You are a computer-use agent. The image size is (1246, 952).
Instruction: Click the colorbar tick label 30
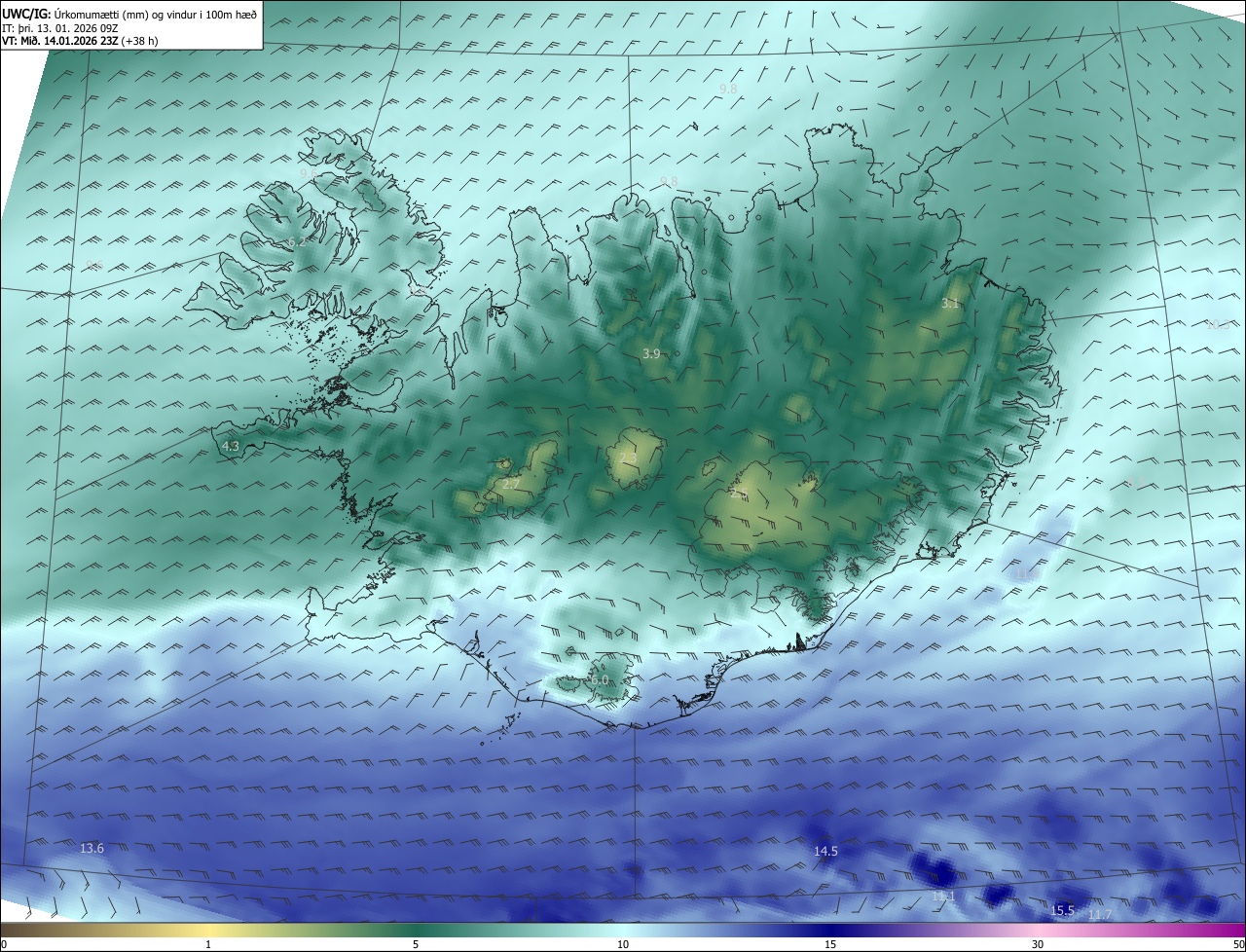pyautogui.click(x=1038, y=944)
